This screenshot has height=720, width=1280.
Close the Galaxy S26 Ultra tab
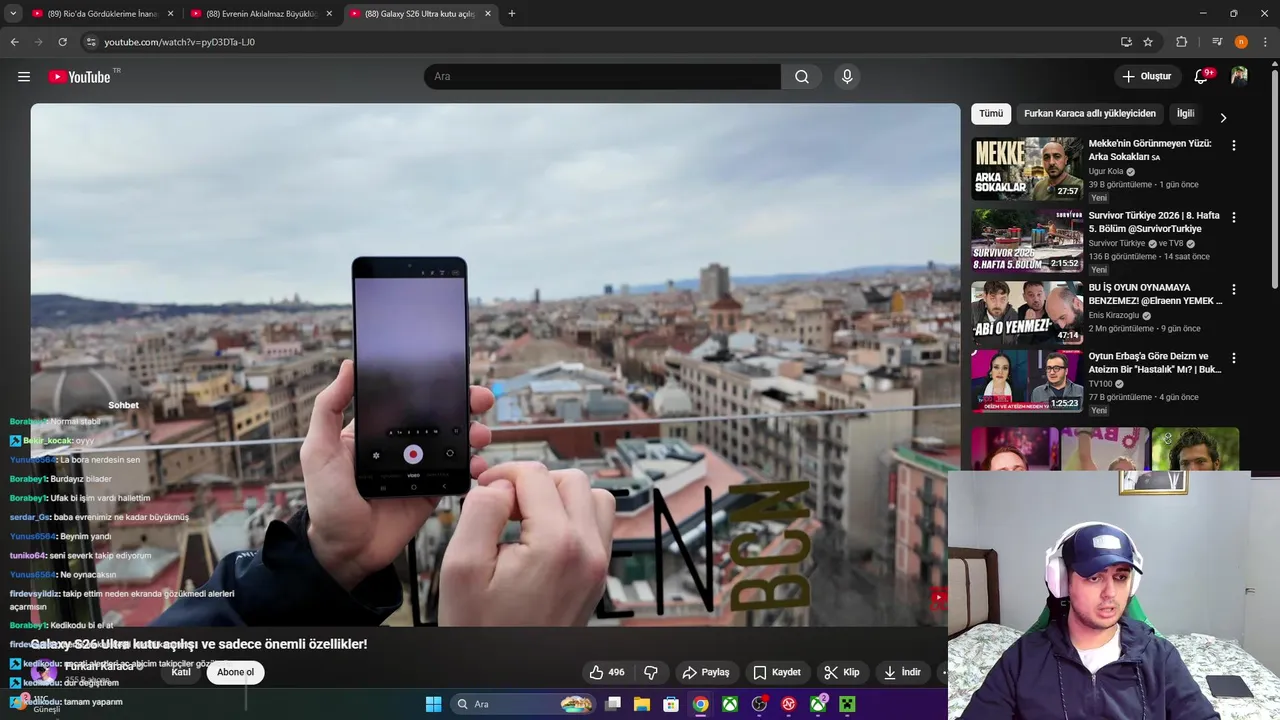click(488, 14)
